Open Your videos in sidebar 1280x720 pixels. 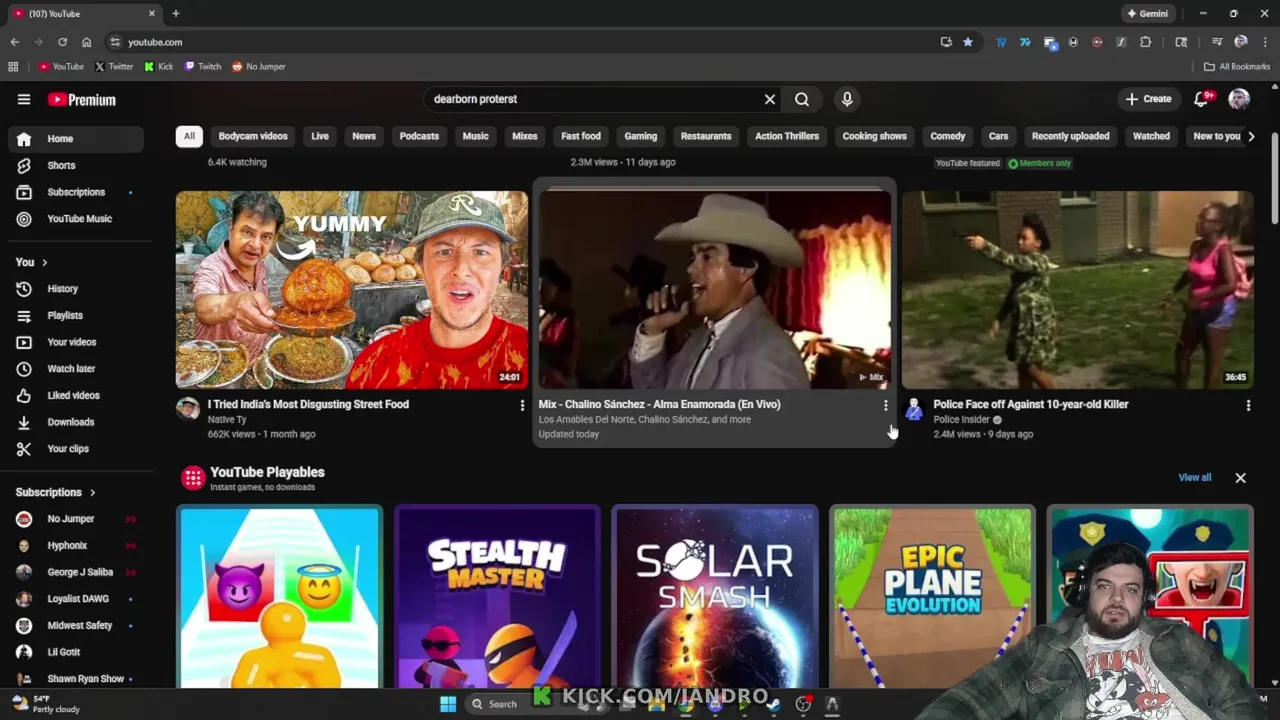76,342
